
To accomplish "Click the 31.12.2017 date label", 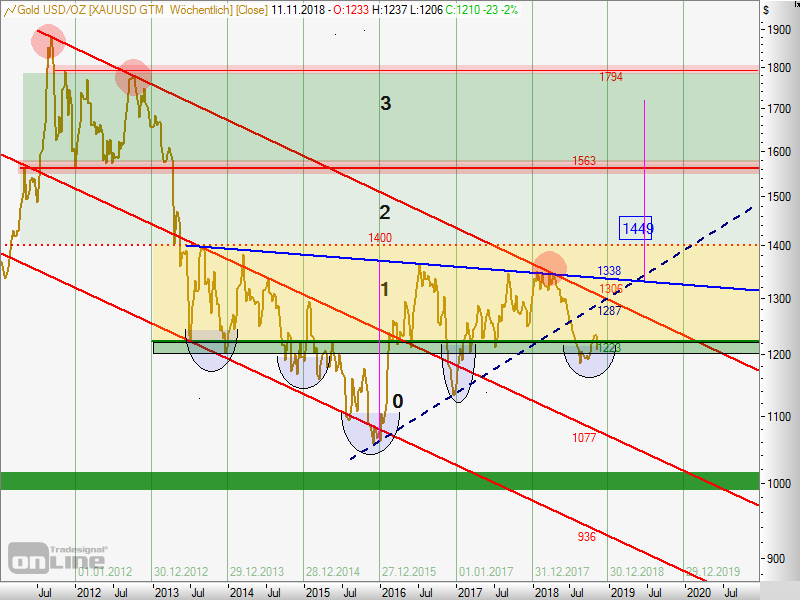I will point(562,571).
